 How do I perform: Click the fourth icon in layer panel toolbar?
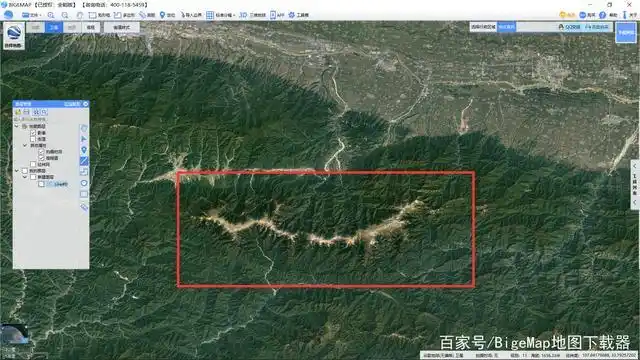click(44, 112)
